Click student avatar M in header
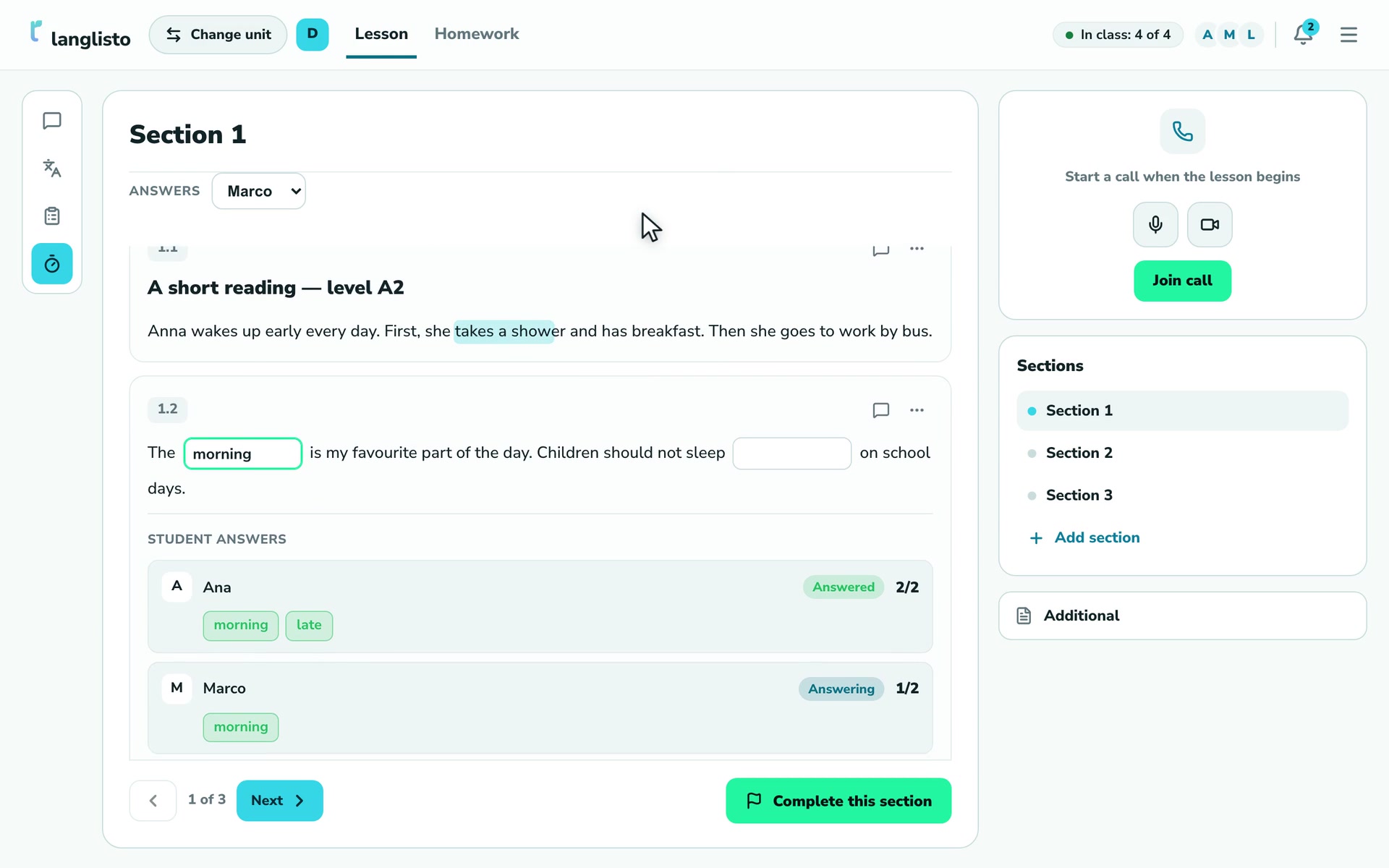Viewport: 1389px width, 868px height. [1228, 35]
